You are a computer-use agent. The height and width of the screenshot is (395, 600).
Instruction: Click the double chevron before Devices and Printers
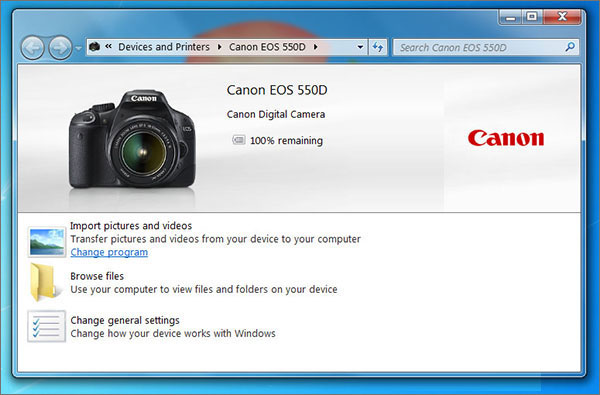pos(109,47)
